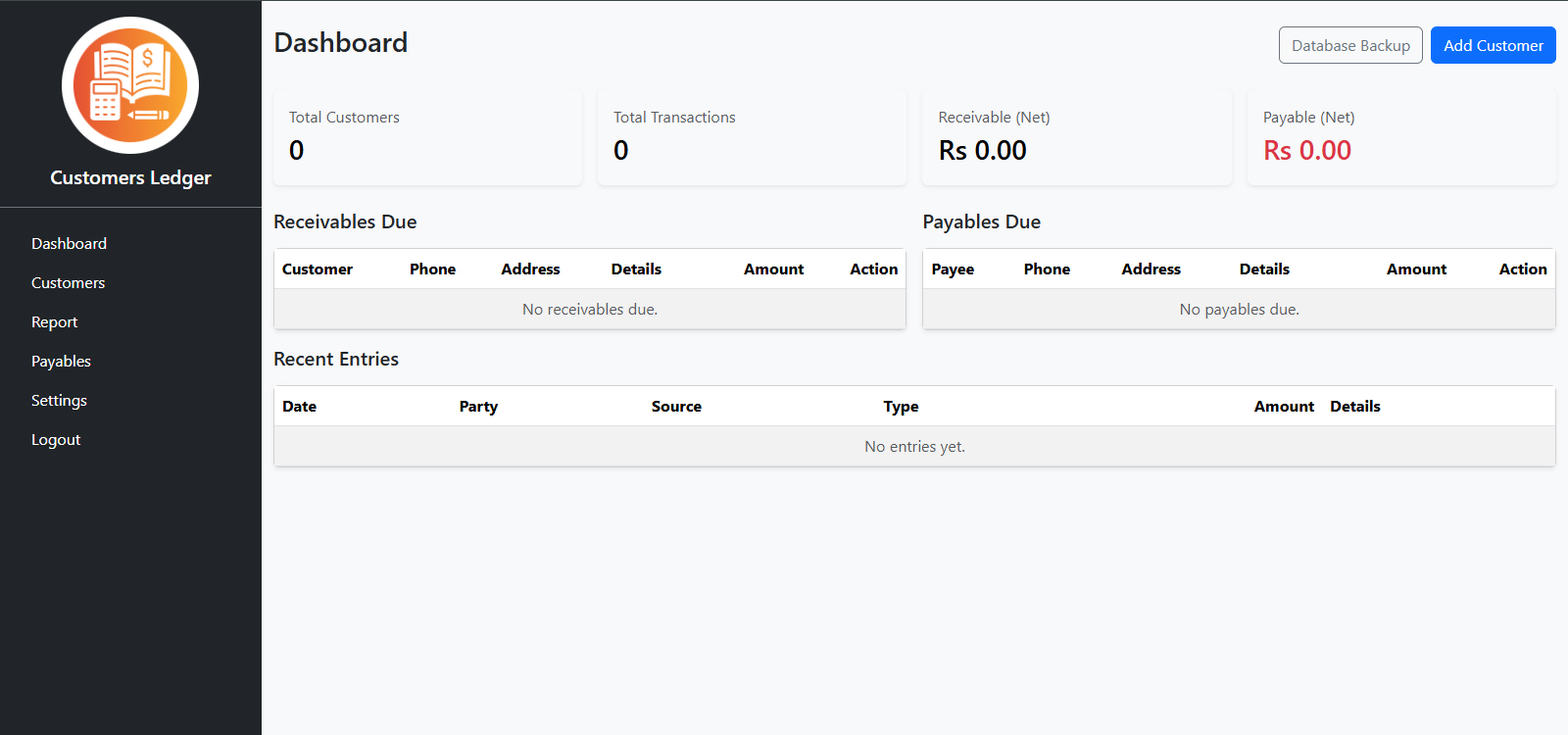Click the Add Customer button
The height and width of the screenshot is (735, 1568).
tap(1493, 45)
